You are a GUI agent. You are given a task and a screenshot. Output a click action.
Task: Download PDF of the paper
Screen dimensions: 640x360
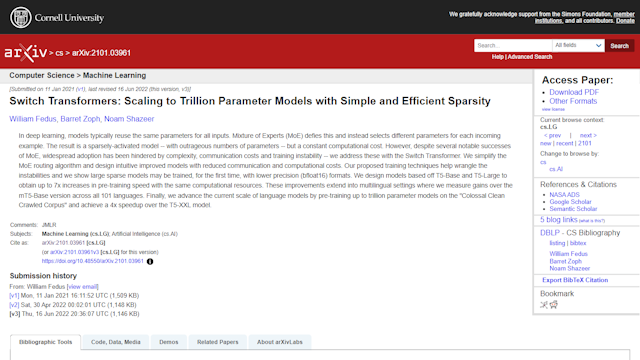point(574,92)
